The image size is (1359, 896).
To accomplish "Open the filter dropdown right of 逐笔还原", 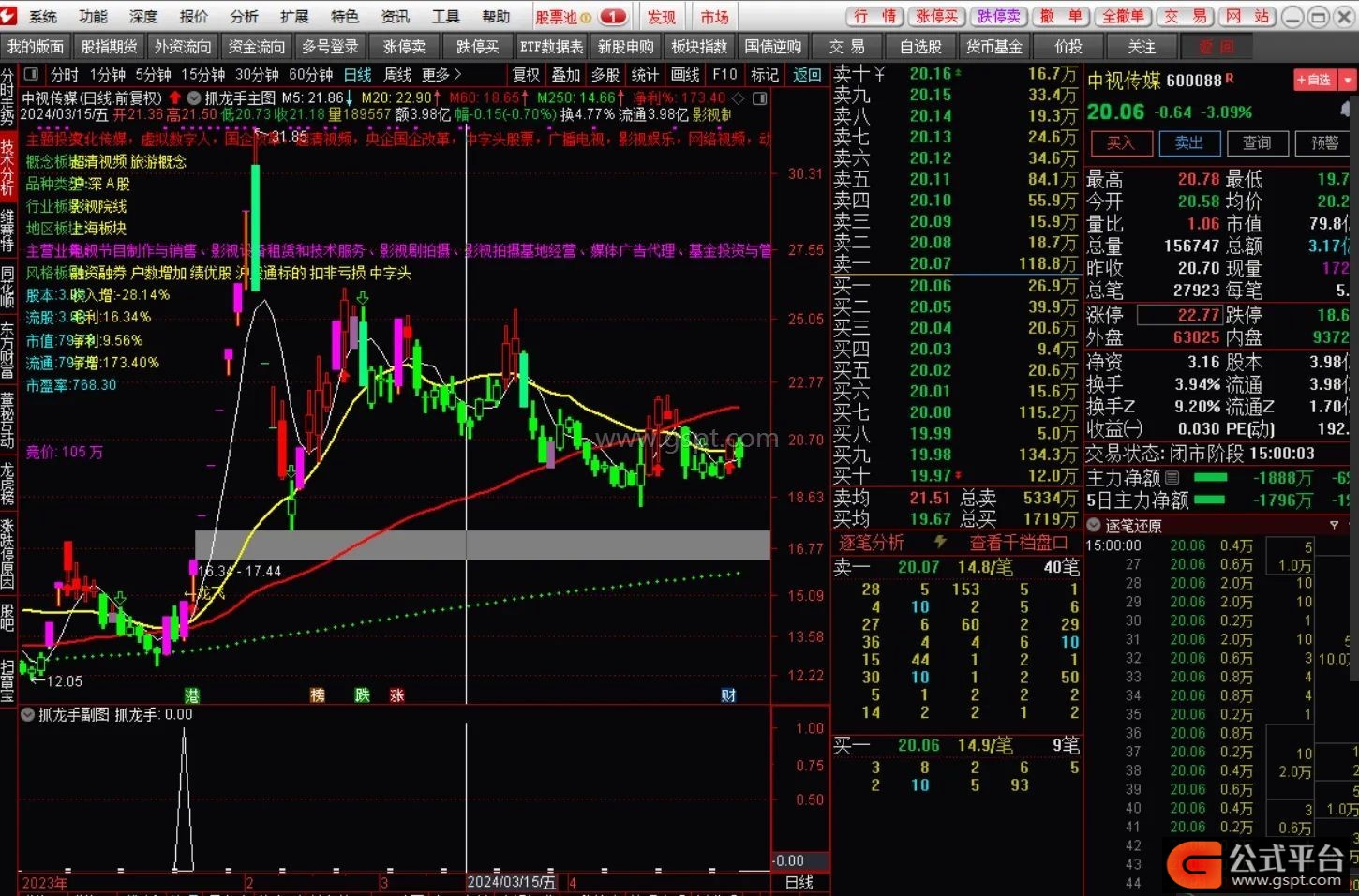I will (1334, 526).
